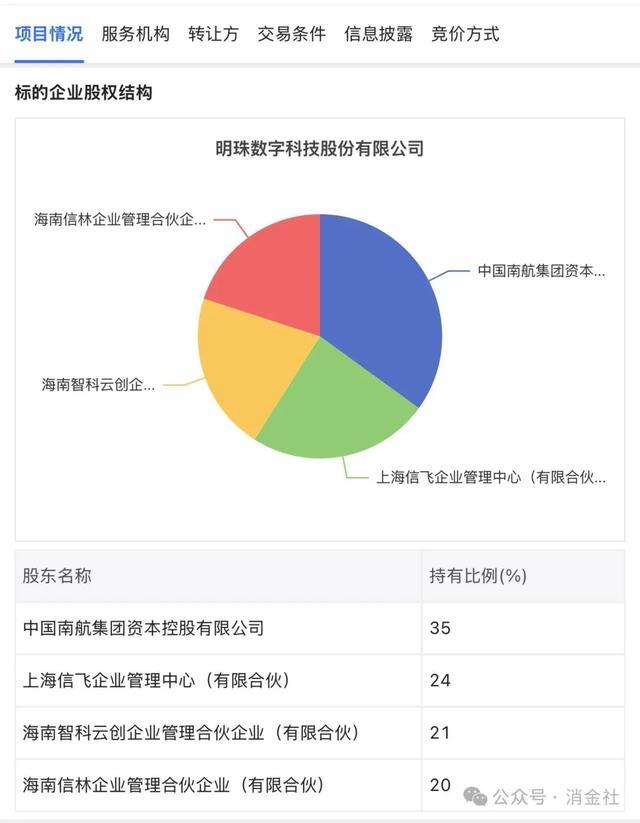The width and height of the screenshot is (640, 823).
Task: Click the 中国南航集团资本 pie label
Action: 541,271
